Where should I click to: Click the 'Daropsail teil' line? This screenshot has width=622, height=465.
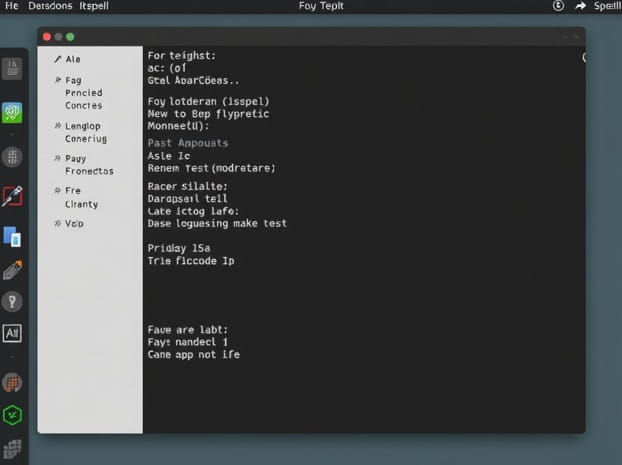(x=188, y=198)
